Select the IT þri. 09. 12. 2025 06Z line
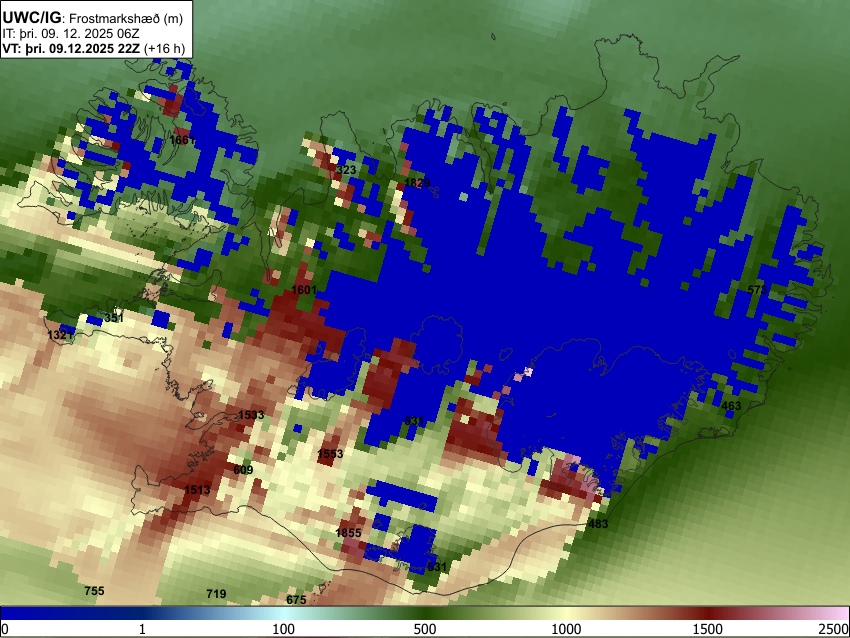This screenshot has height=638, width=850. 70,34
